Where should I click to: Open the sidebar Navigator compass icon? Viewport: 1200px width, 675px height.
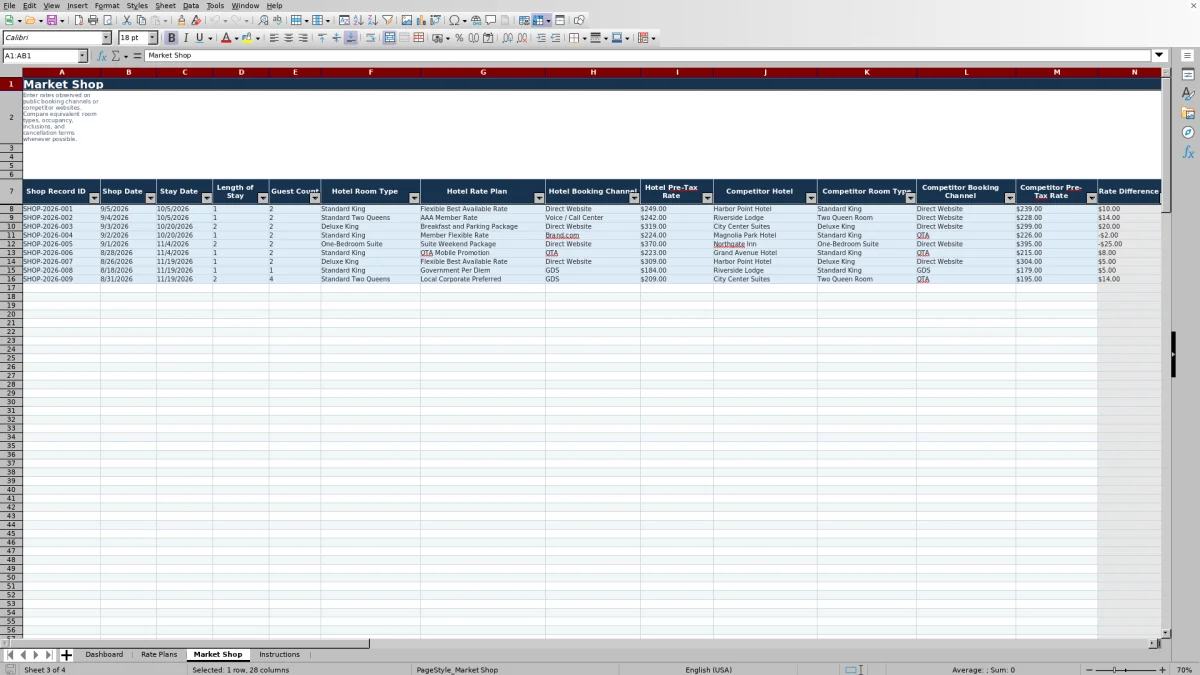1188,132
